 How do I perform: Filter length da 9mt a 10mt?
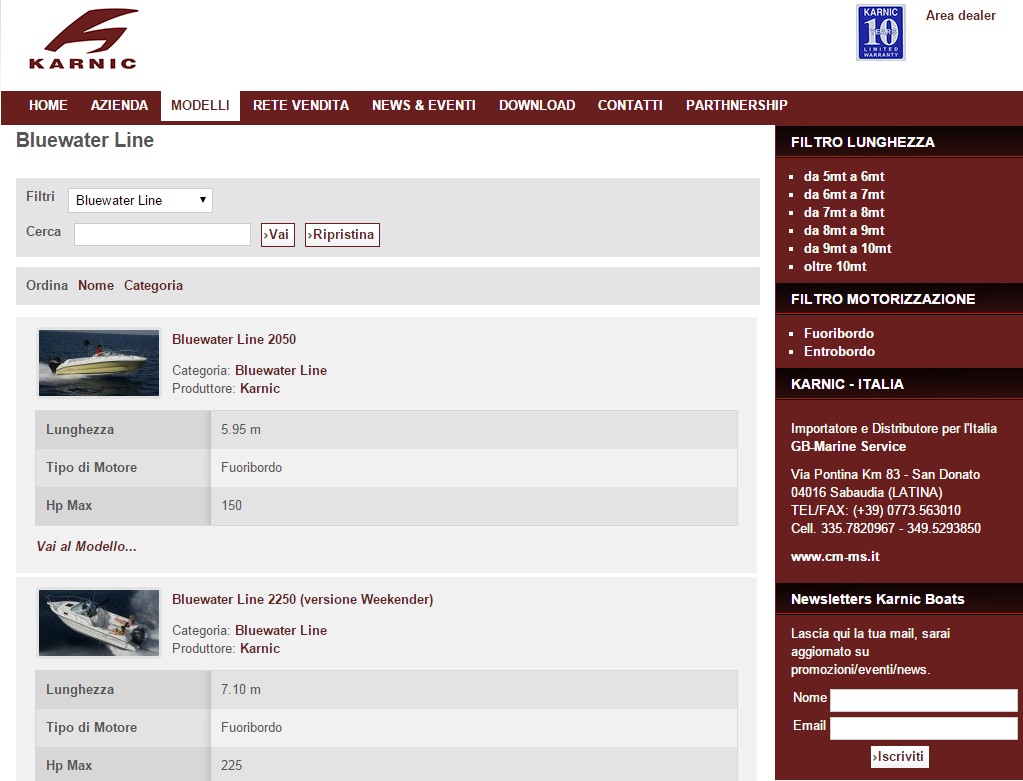847,249
